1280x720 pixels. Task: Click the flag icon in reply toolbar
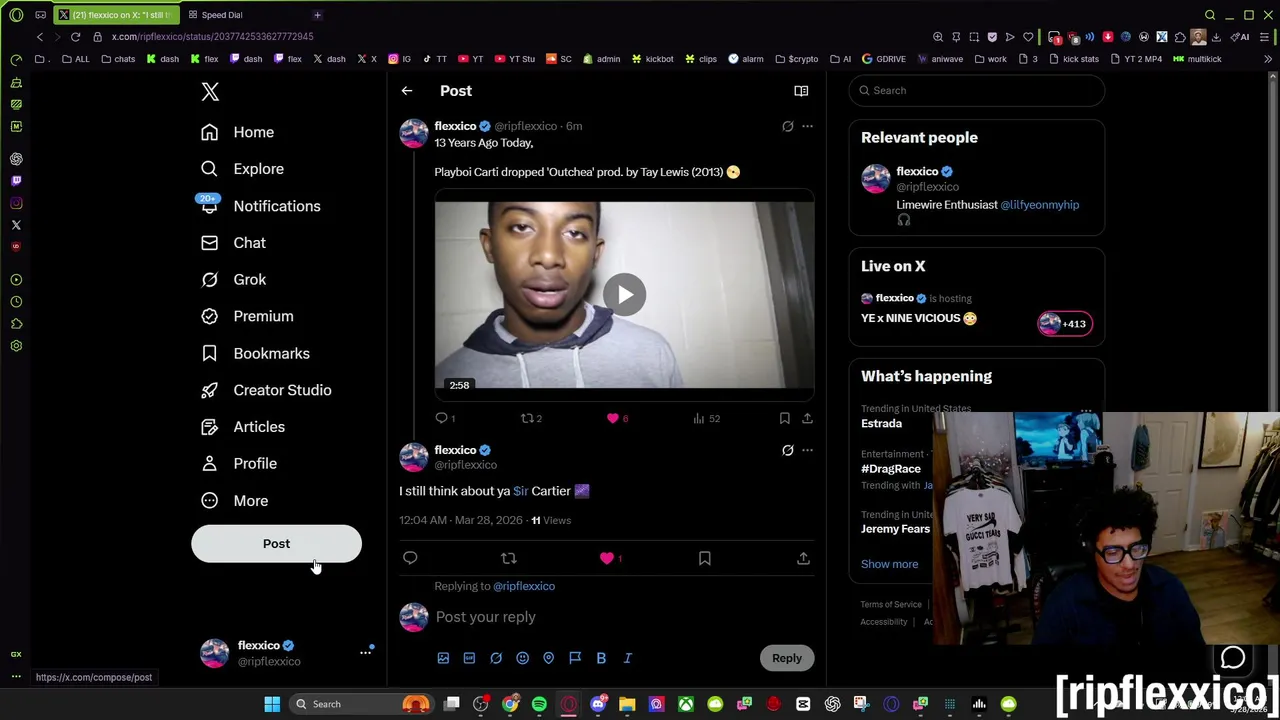tap(575, 658)
